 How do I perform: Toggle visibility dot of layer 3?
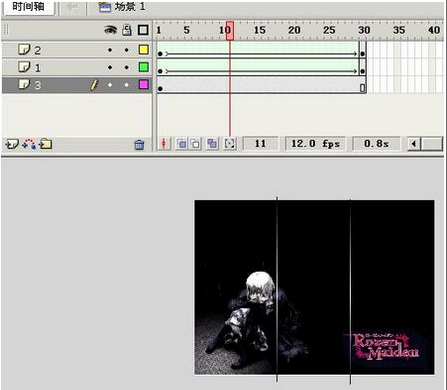coord(110,85)
